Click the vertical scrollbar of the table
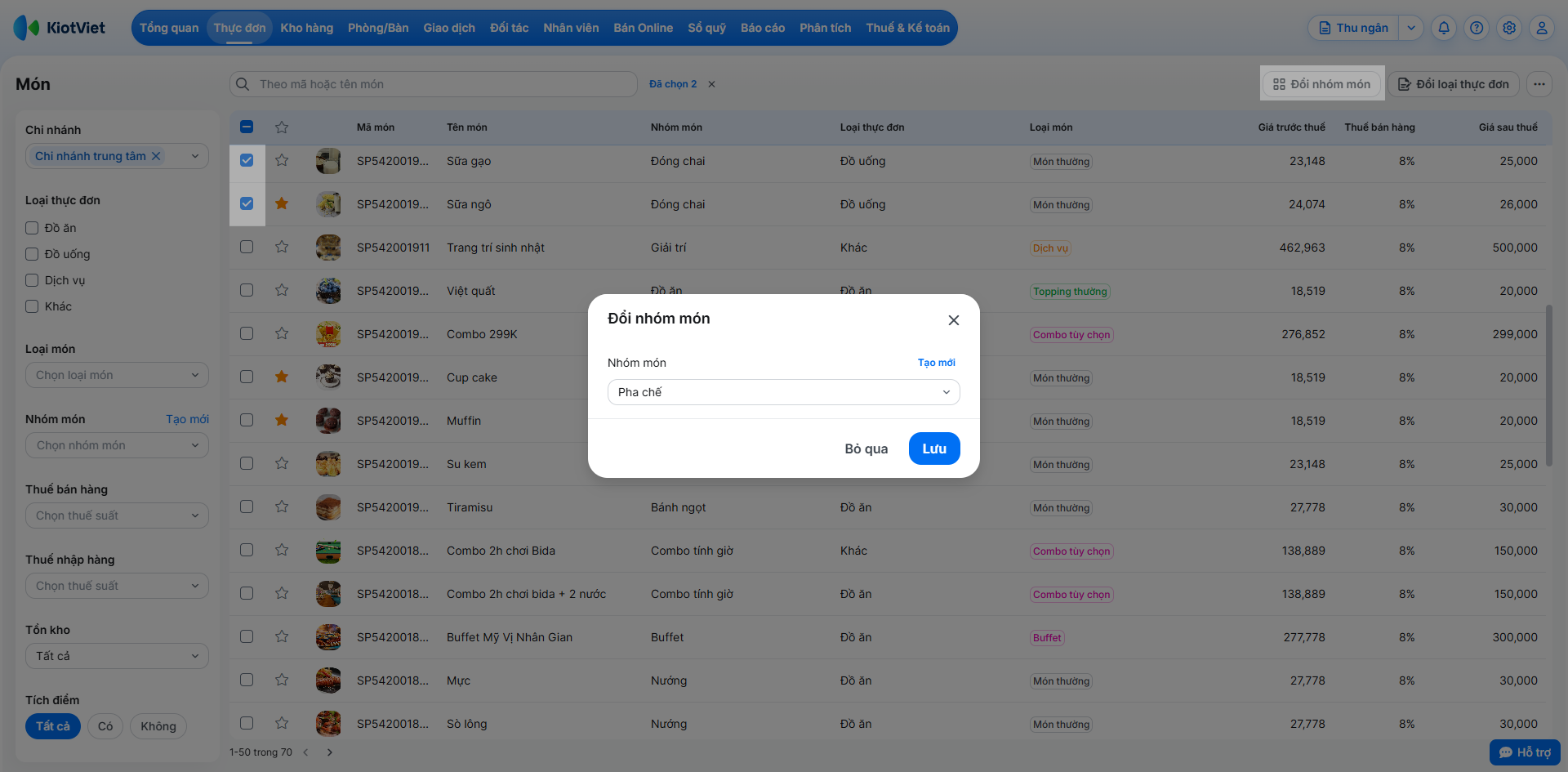The image size is (1568, 772). [1549, 386]
